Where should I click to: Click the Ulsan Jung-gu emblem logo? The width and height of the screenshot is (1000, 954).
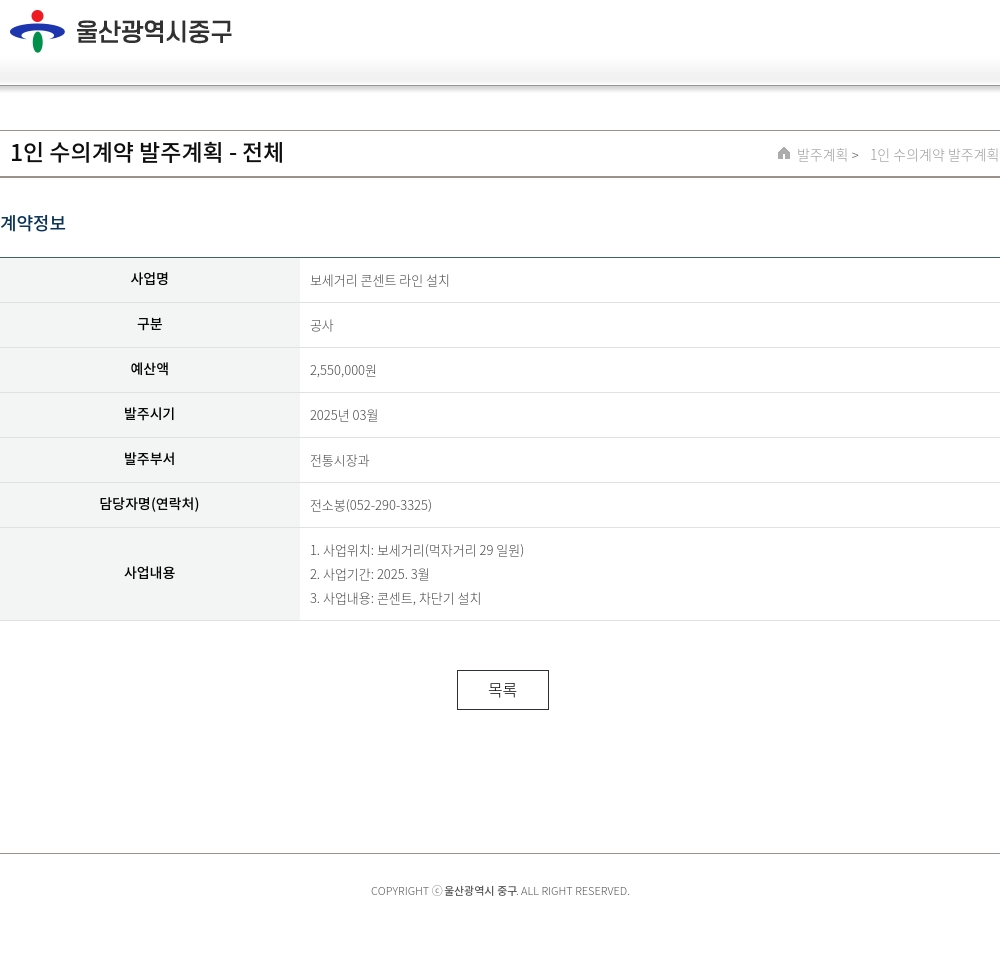37,31
